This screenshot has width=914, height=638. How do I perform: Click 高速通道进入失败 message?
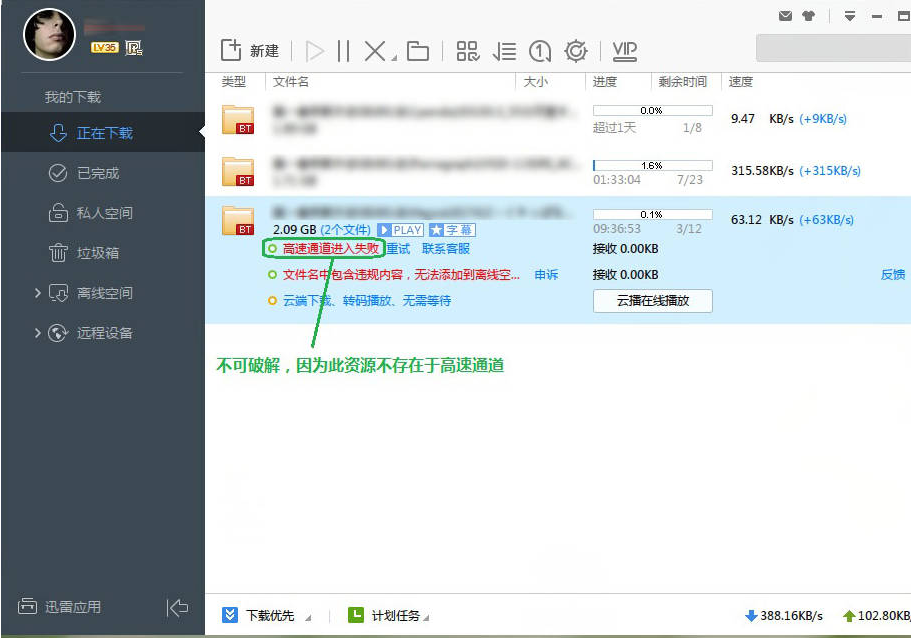tap(331, 249)
